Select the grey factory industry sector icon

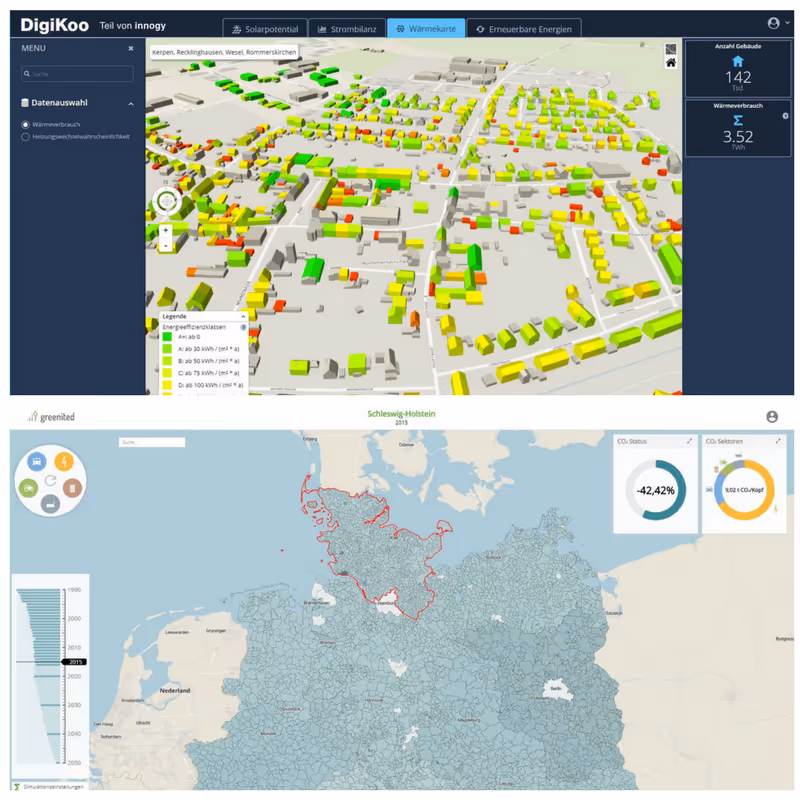click(x=50, y=504)
